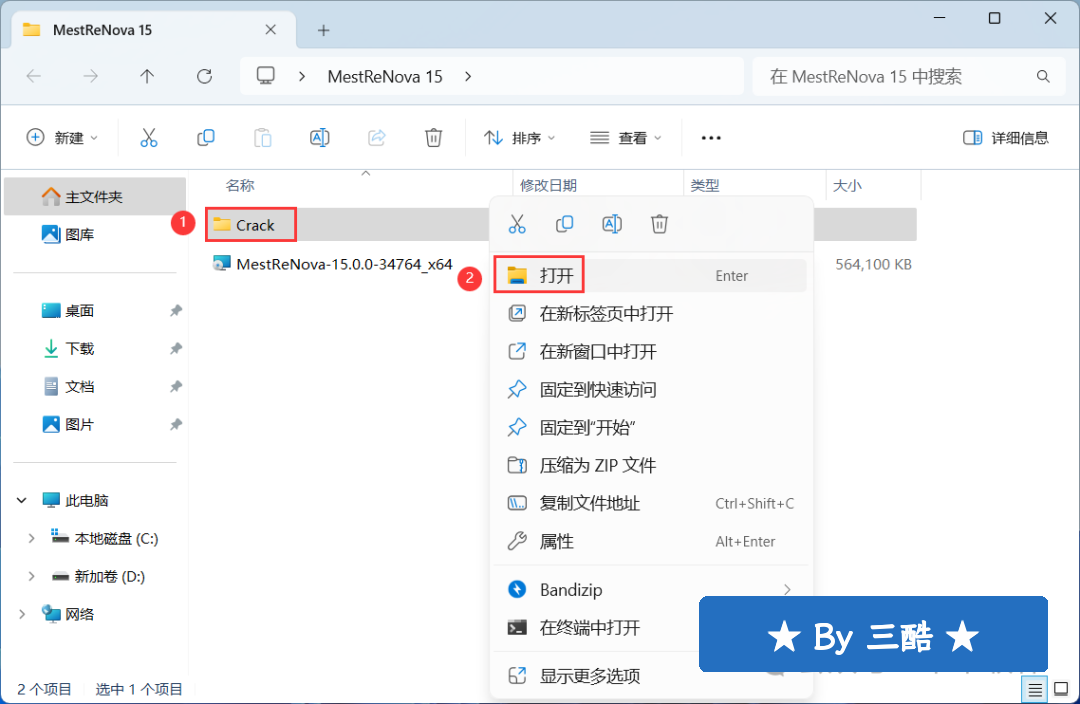This screenshot has width=1080, height=704.
Task: Open the 排序 sort dropdown
Action: pos(519,138)
